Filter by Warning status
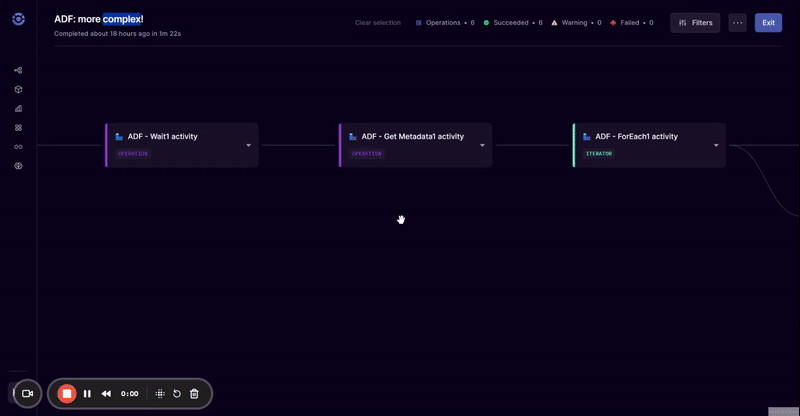The image size is (800, 416). click(576, 23)
